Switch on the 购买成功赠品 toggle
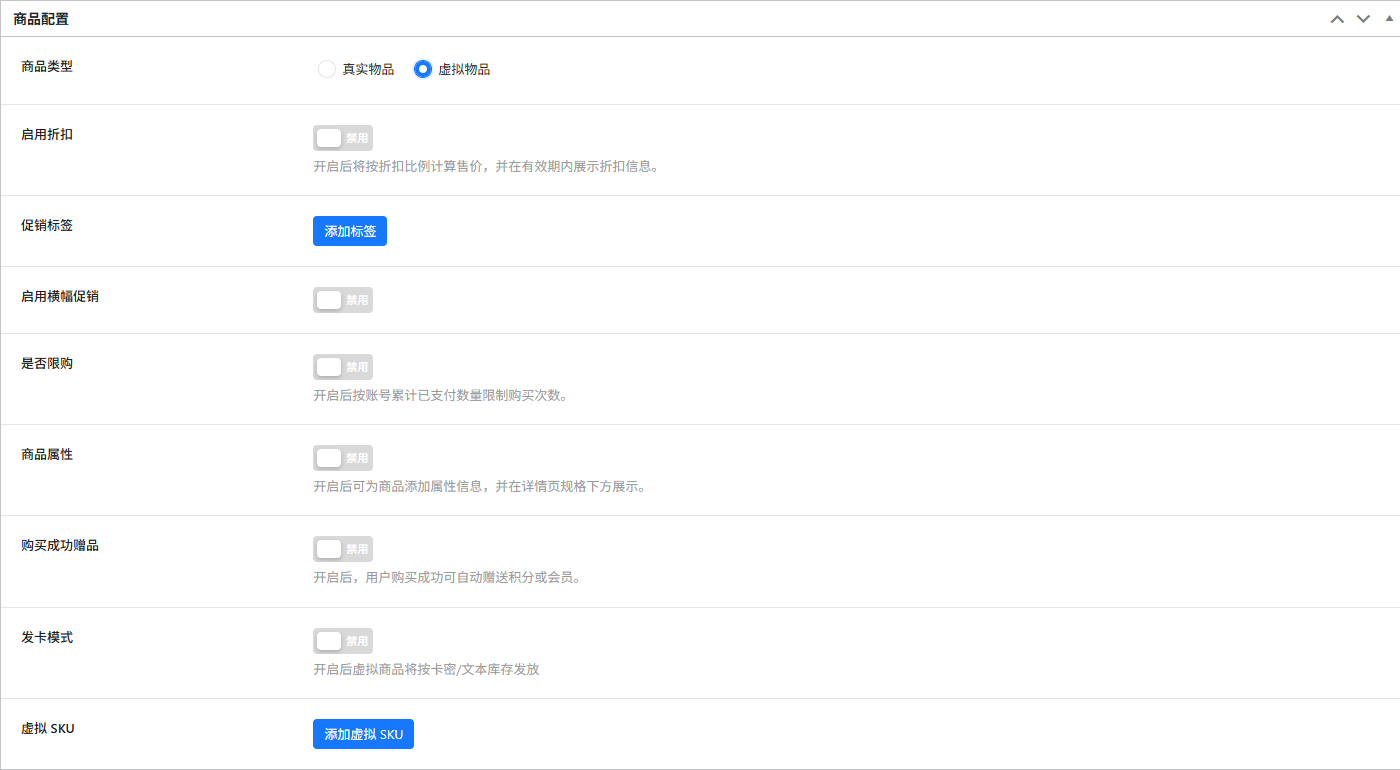 343,549
